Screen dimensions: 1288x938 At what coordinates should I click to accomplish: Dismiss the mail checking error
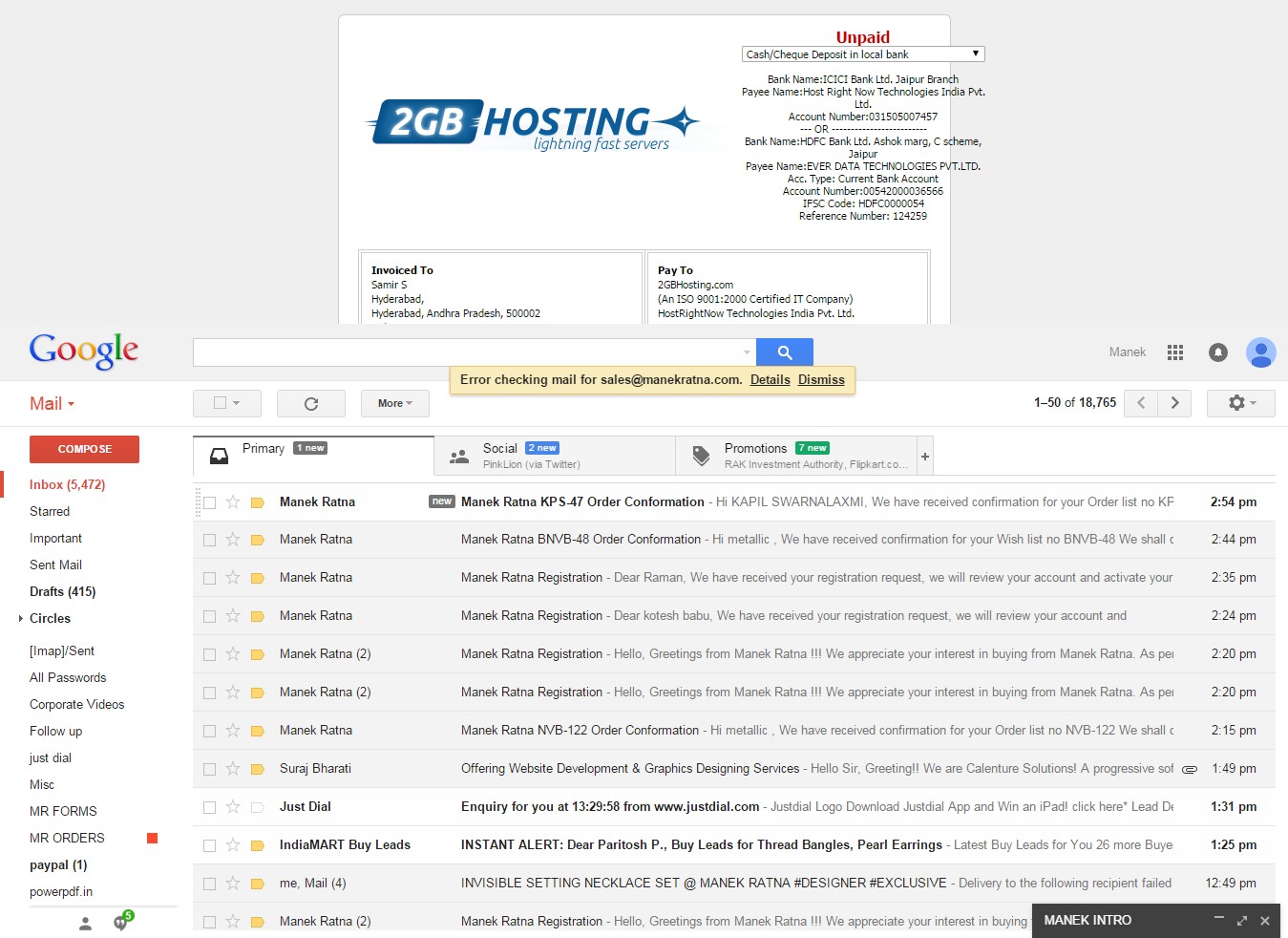coord(821,380)
